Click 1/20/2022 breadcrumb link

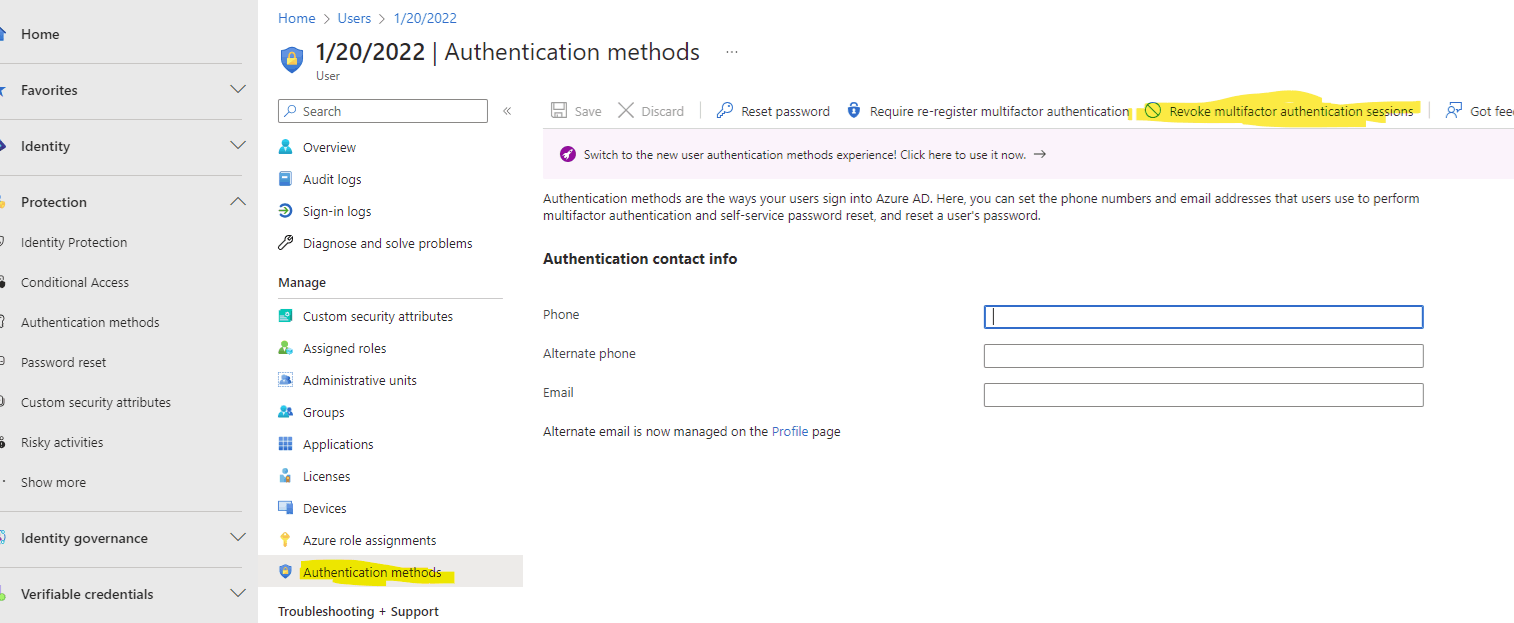click(425, 18)
